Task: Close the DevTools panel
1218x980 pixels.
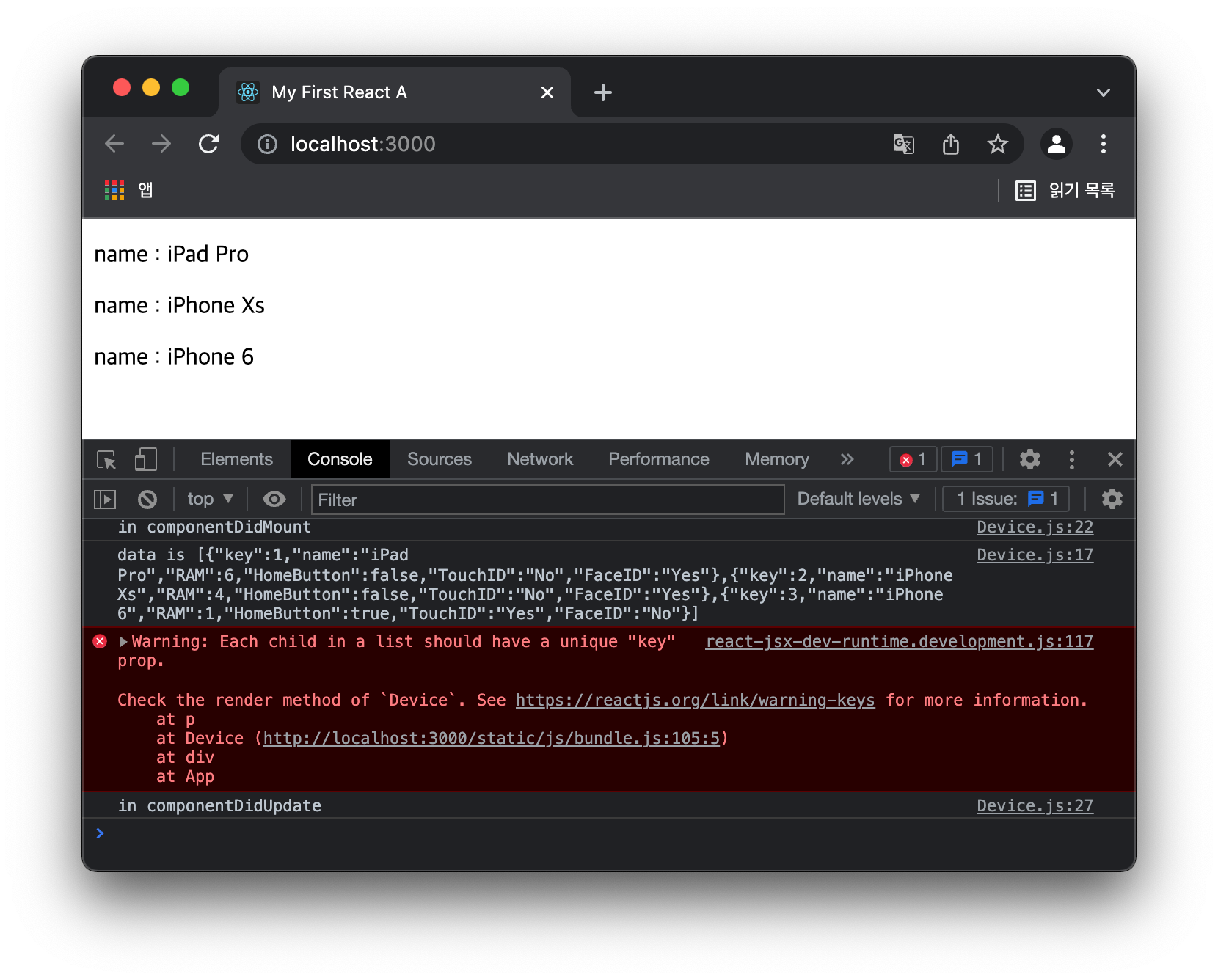Action: pos(1115,459)
